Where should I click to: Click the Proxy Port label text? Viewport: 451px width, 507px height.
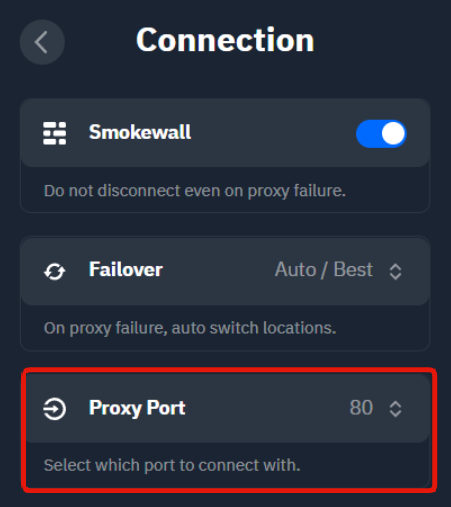pyautogui.click(x=137, y=408)
